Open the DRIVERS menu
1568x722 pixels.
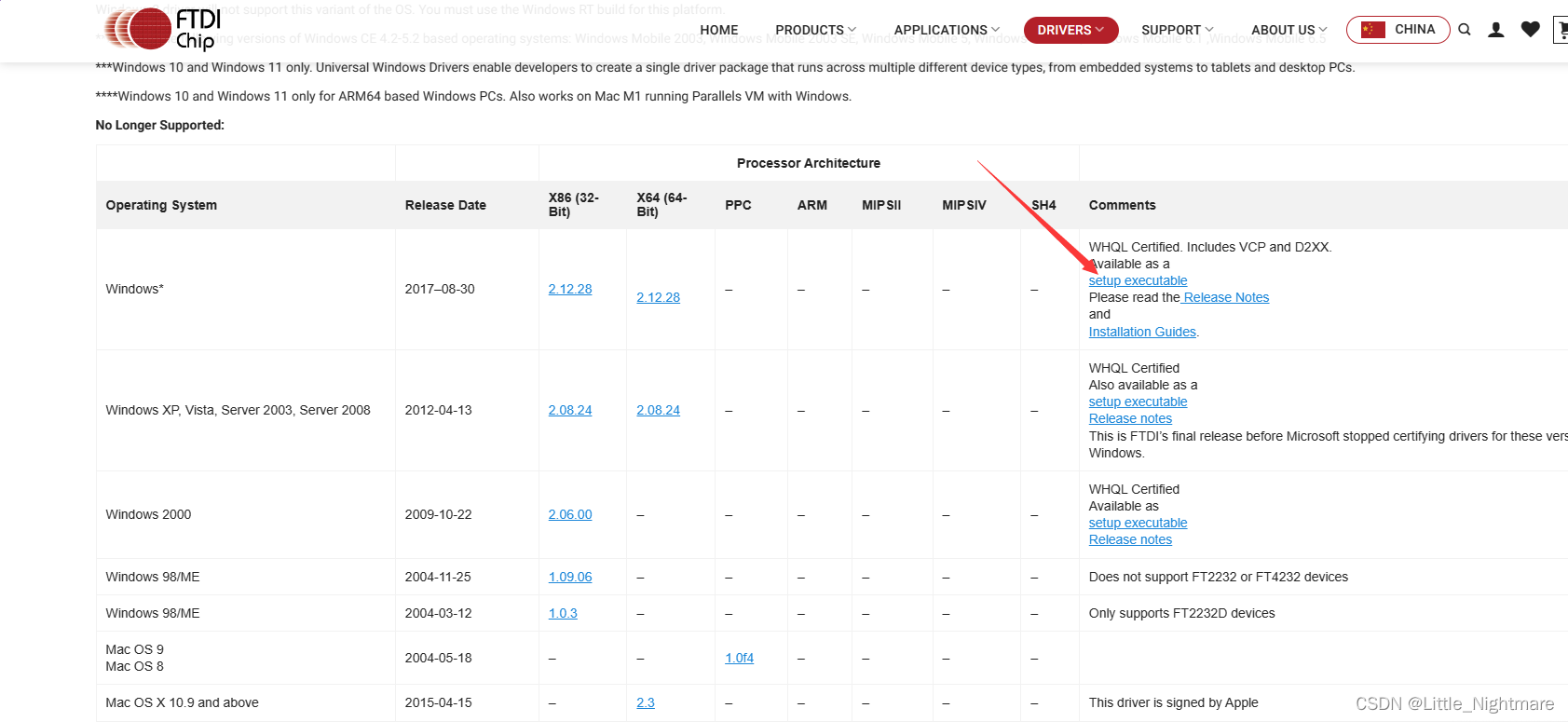pyautogui.click(x=1071, y=30)
